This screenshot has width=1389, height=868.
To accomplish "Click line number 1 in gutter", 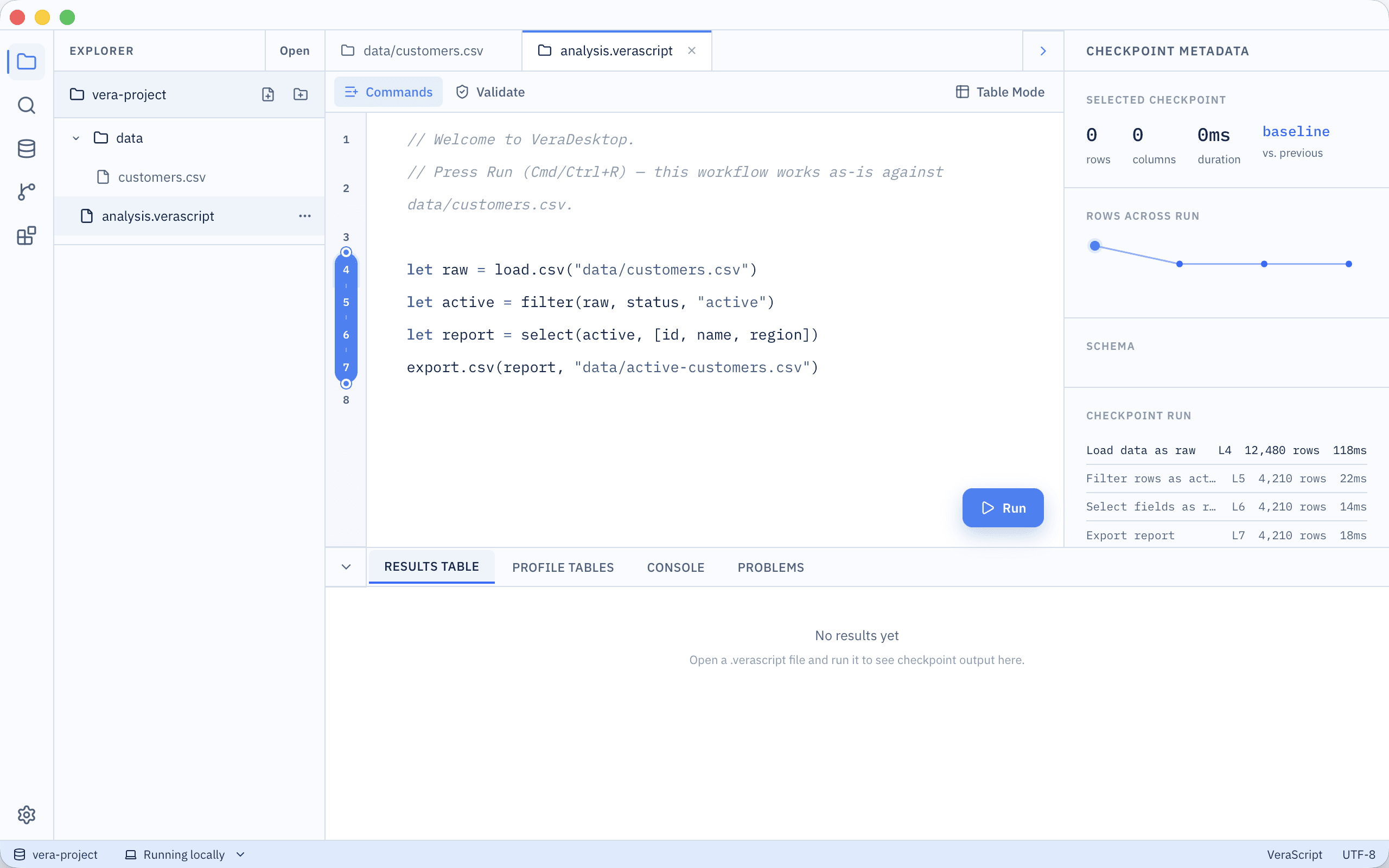I will [x=346, y=139].
